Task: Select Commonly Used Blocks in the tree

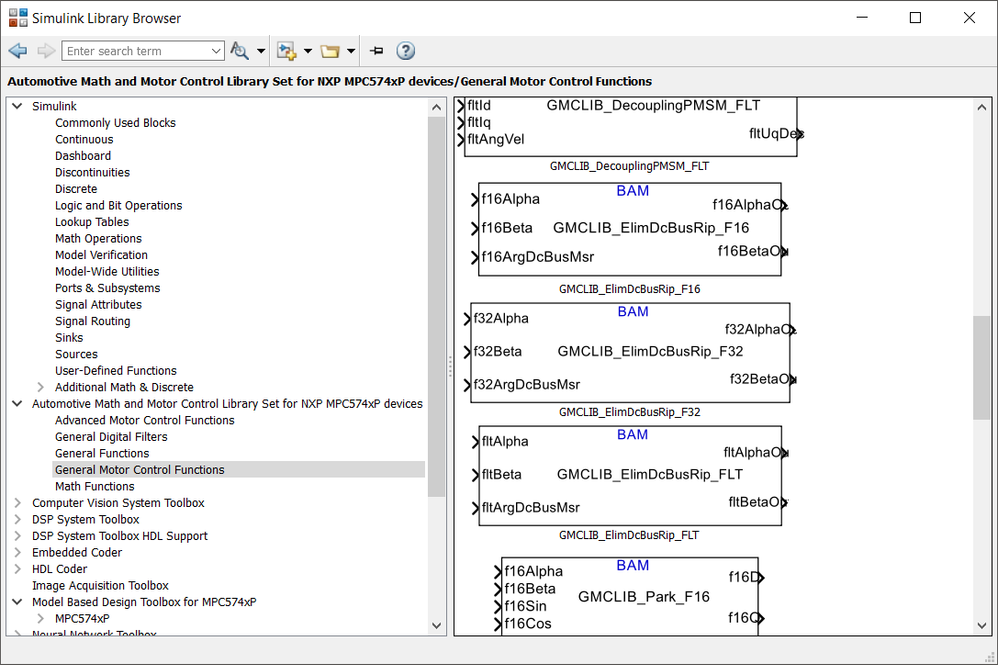Action: tap(115, 123)
